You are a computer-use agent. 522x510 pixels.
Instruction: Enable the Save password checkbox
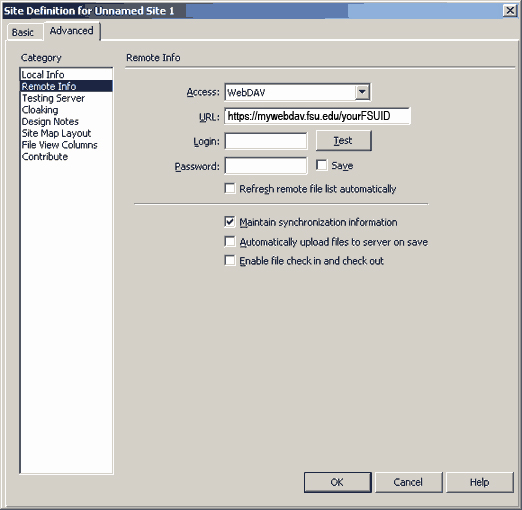[322, 165]
